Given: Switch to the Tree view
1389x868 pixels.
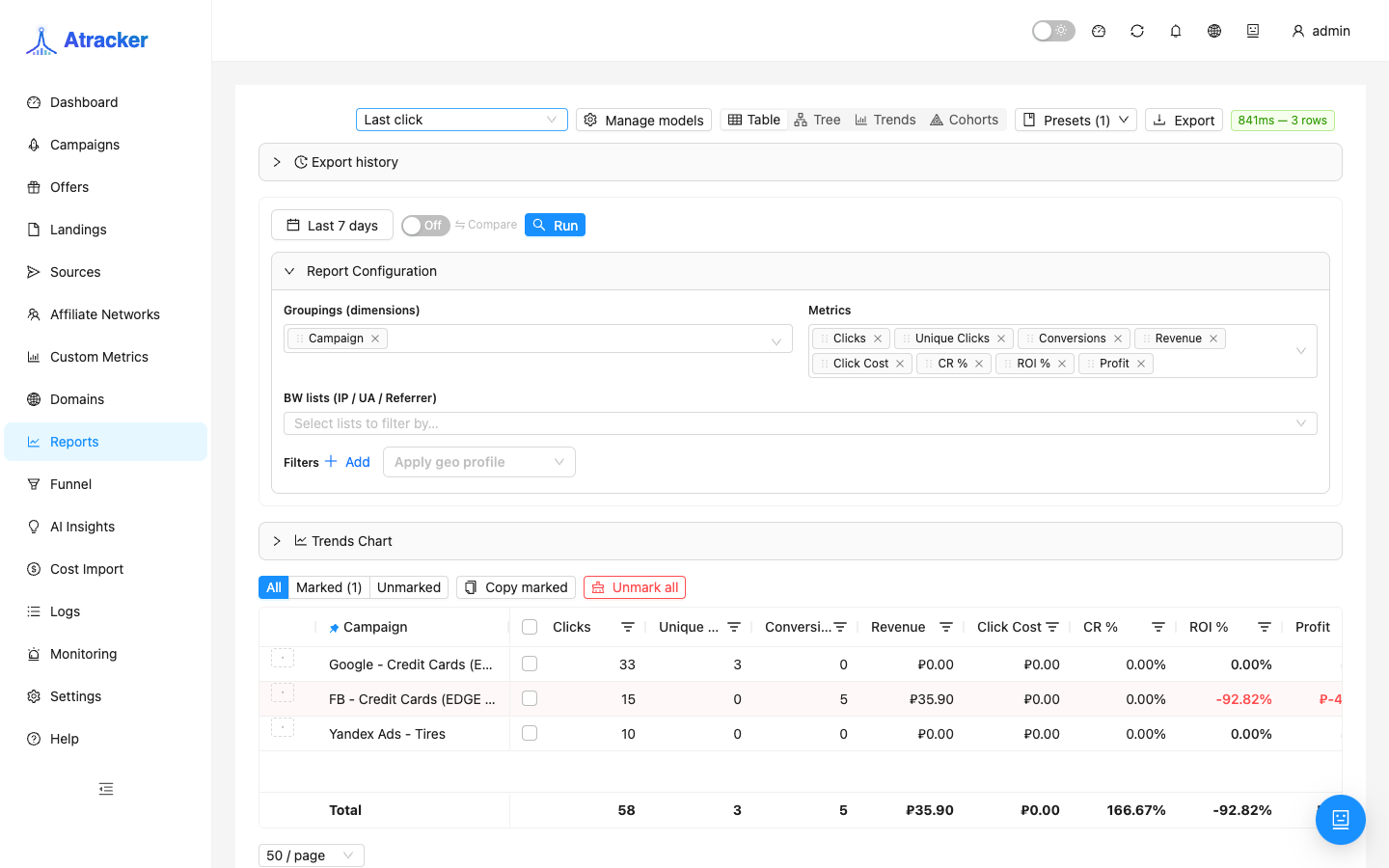Looking at the screenshot, I should point(817,120).
